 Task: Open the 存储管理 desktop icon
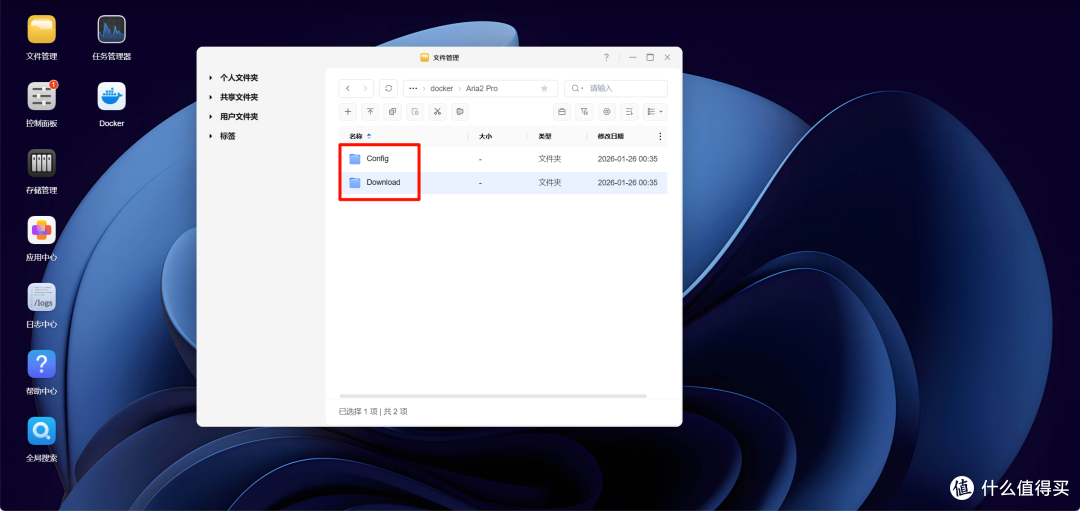41,163
